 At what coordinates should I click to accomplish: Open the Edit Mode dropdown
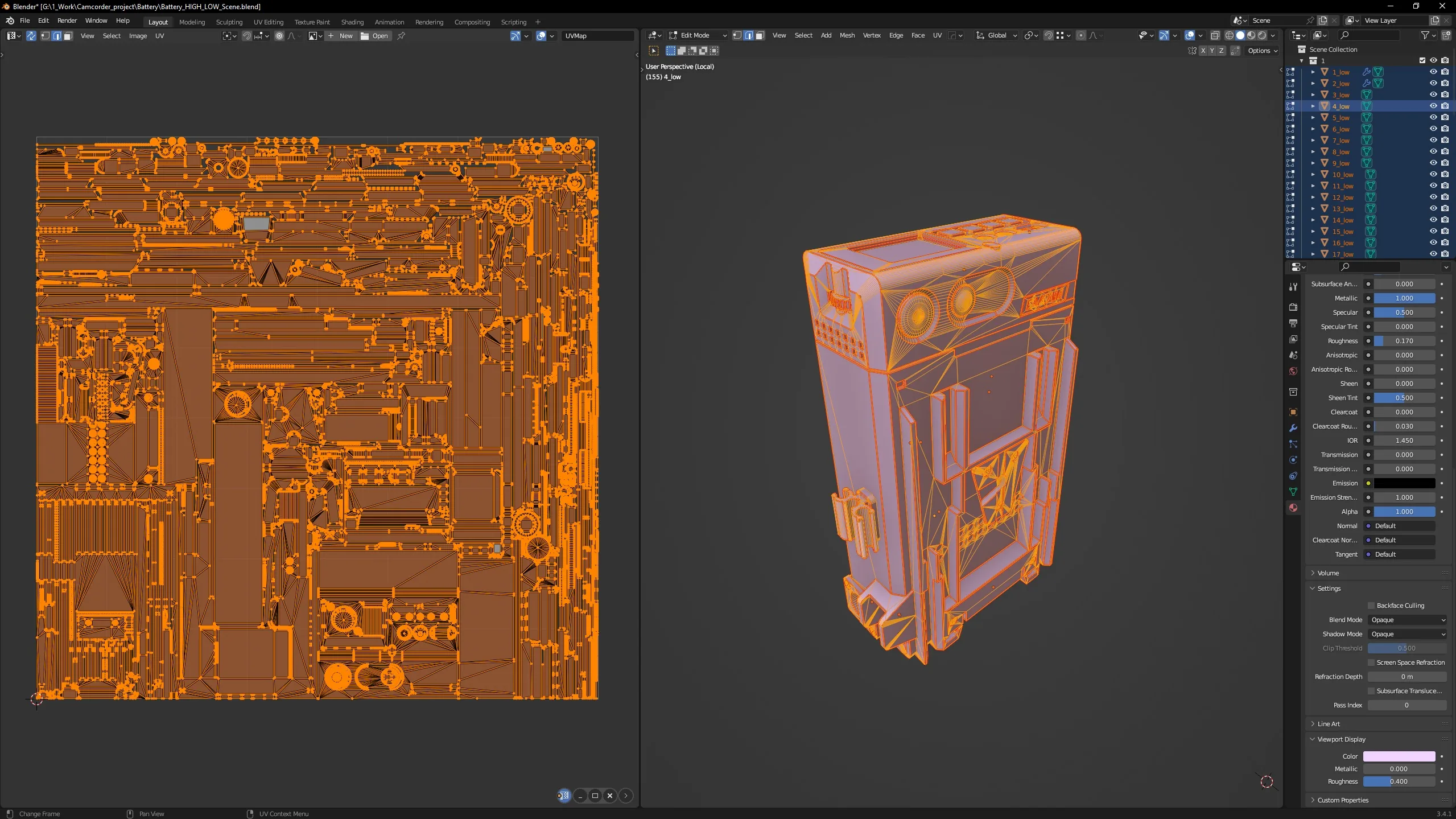[698, 35]
